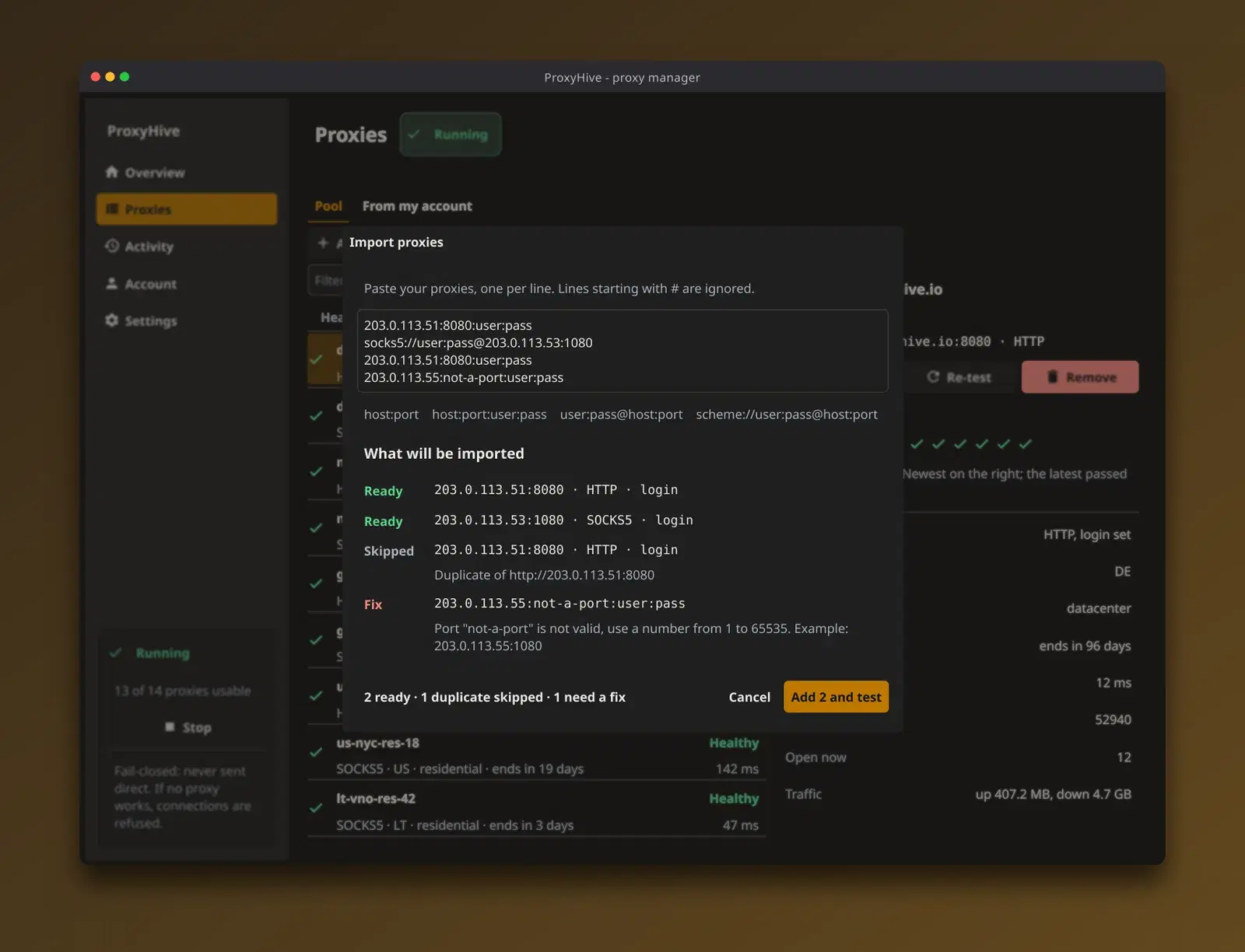Click the '142 ms' latency value
The width and height of the screenshot is (1245, 952).
[x=737, y=768]
